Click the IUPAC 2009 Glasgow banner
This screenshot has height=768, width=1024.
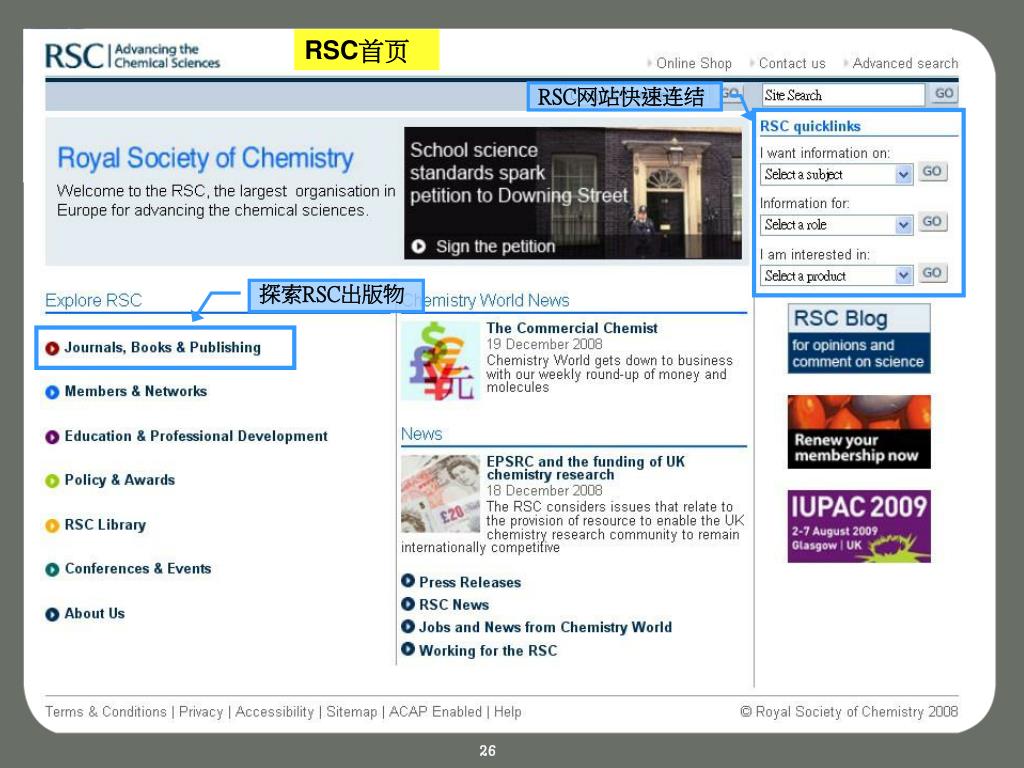[x=859, y=526]
